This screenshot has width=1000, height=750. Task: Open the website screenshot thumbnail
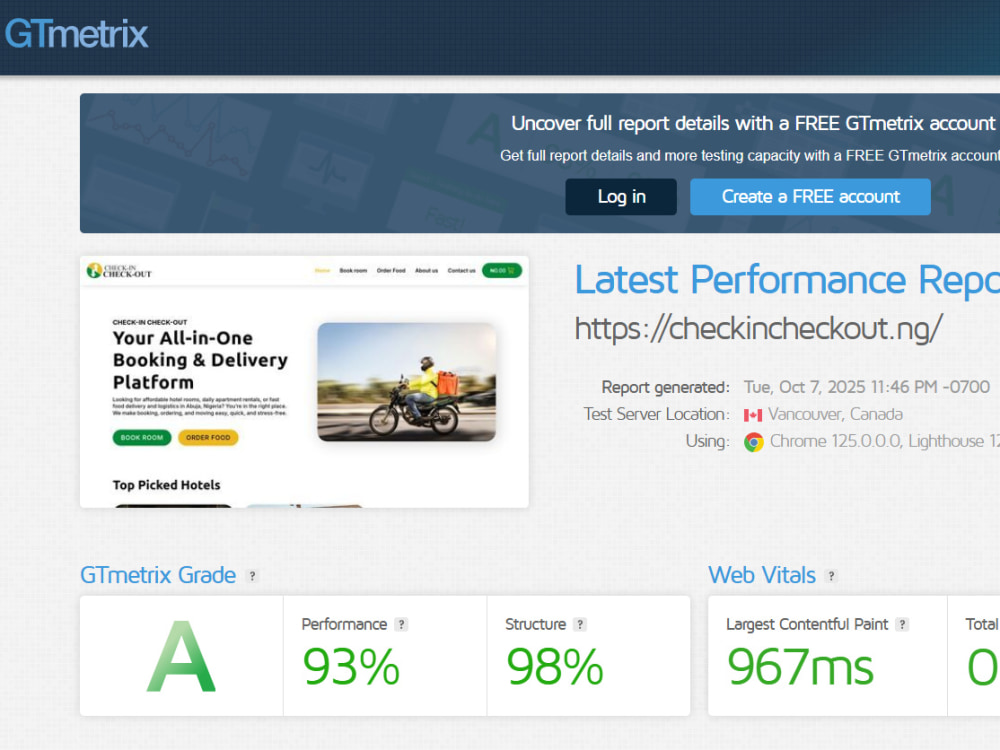coord(304,382)
